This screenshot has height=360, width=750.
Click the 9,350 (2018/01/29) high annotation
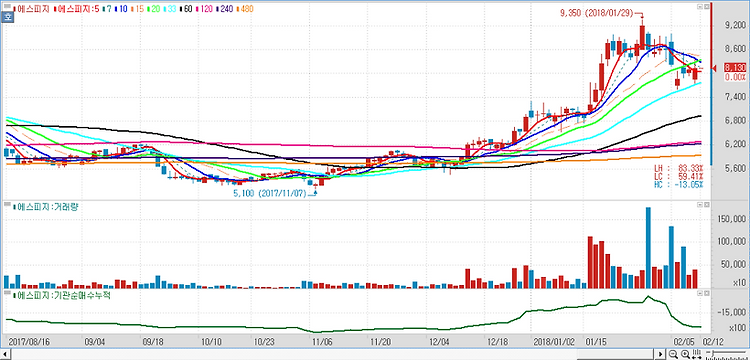click(x=597, y=13)
